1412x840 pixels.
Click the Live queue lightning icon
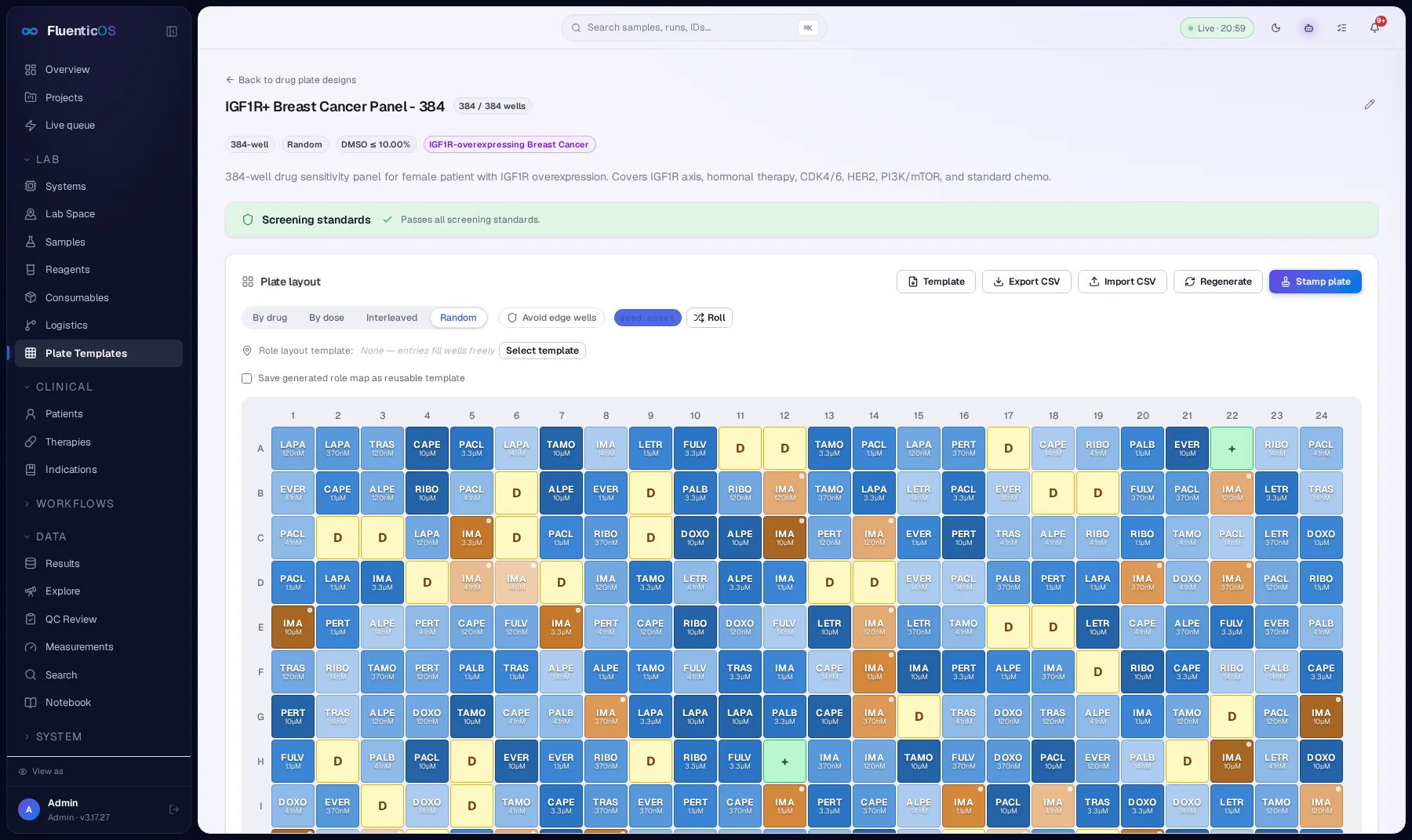(x=31, y=125)
